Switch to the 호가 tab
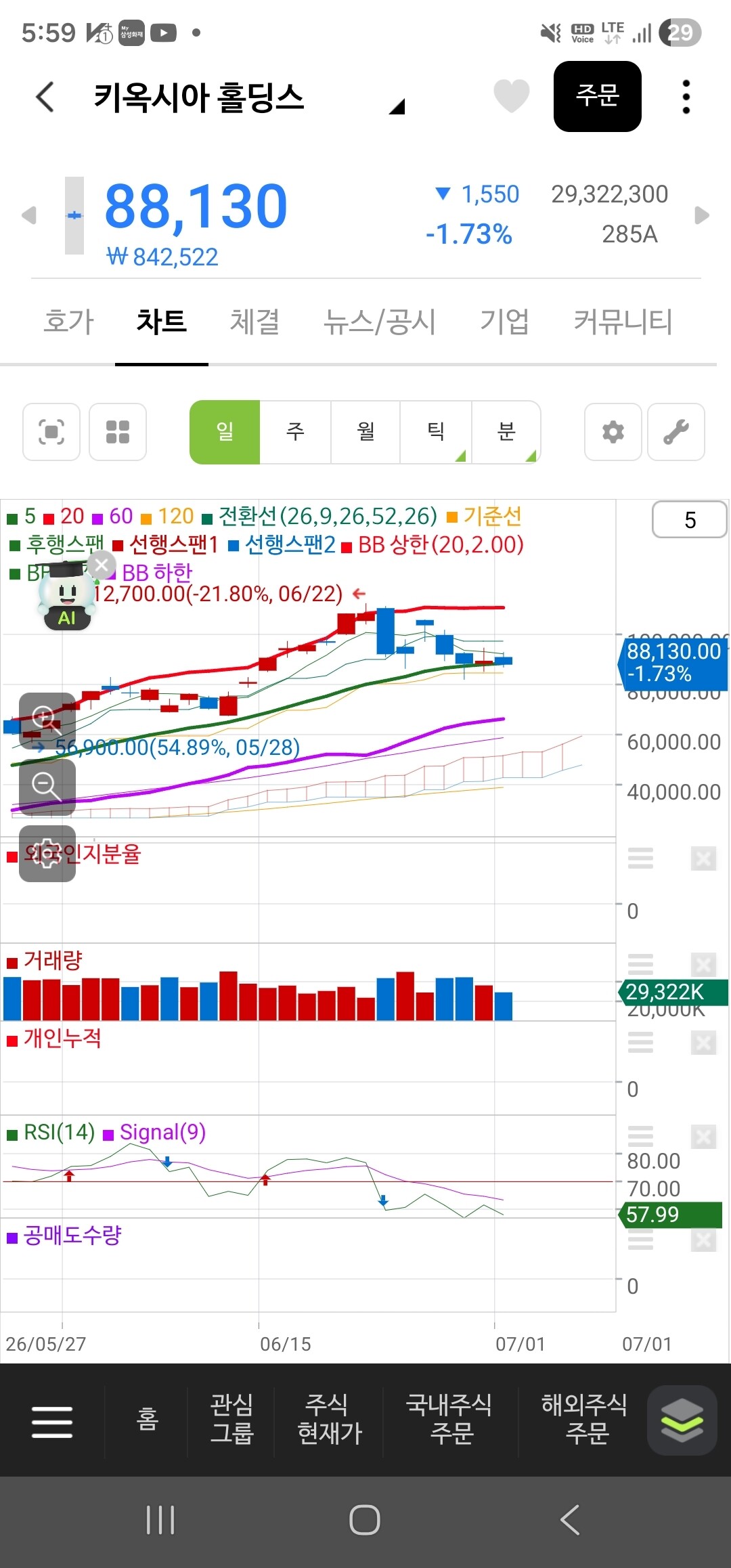The width and height of the screenshot is (731, 1568). tap(68, 321)
